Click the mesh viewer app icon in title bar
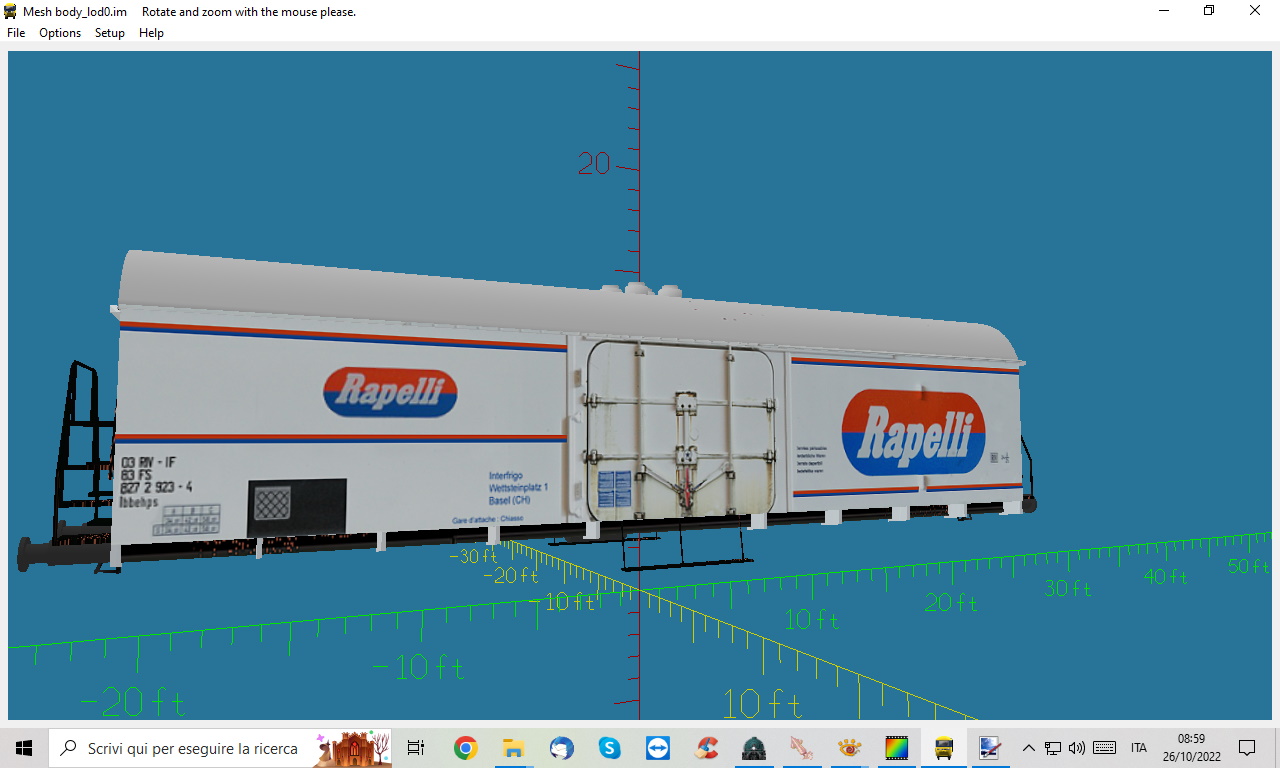The image size is (1280, 768). pyautogui.click(x=11, y=12)
